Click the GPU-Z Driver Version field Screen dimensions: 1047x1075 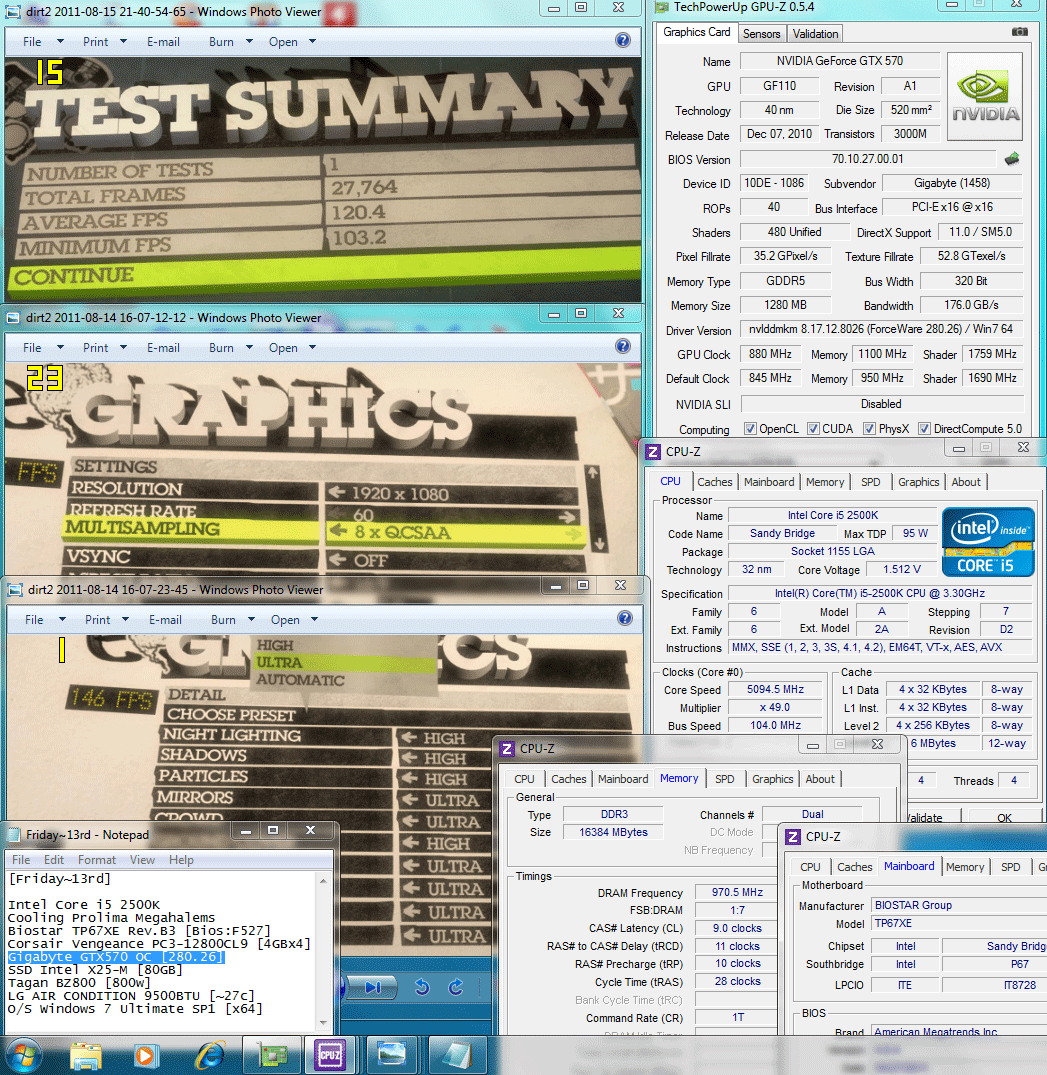pos(880,329)
